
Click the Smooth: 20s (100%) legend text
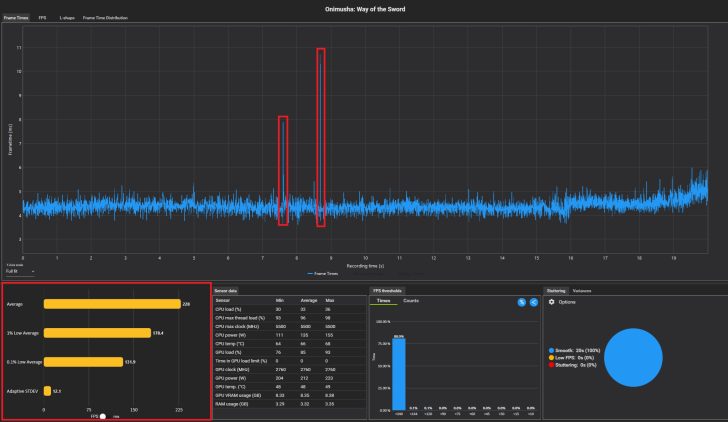click(x=578, y=351)
